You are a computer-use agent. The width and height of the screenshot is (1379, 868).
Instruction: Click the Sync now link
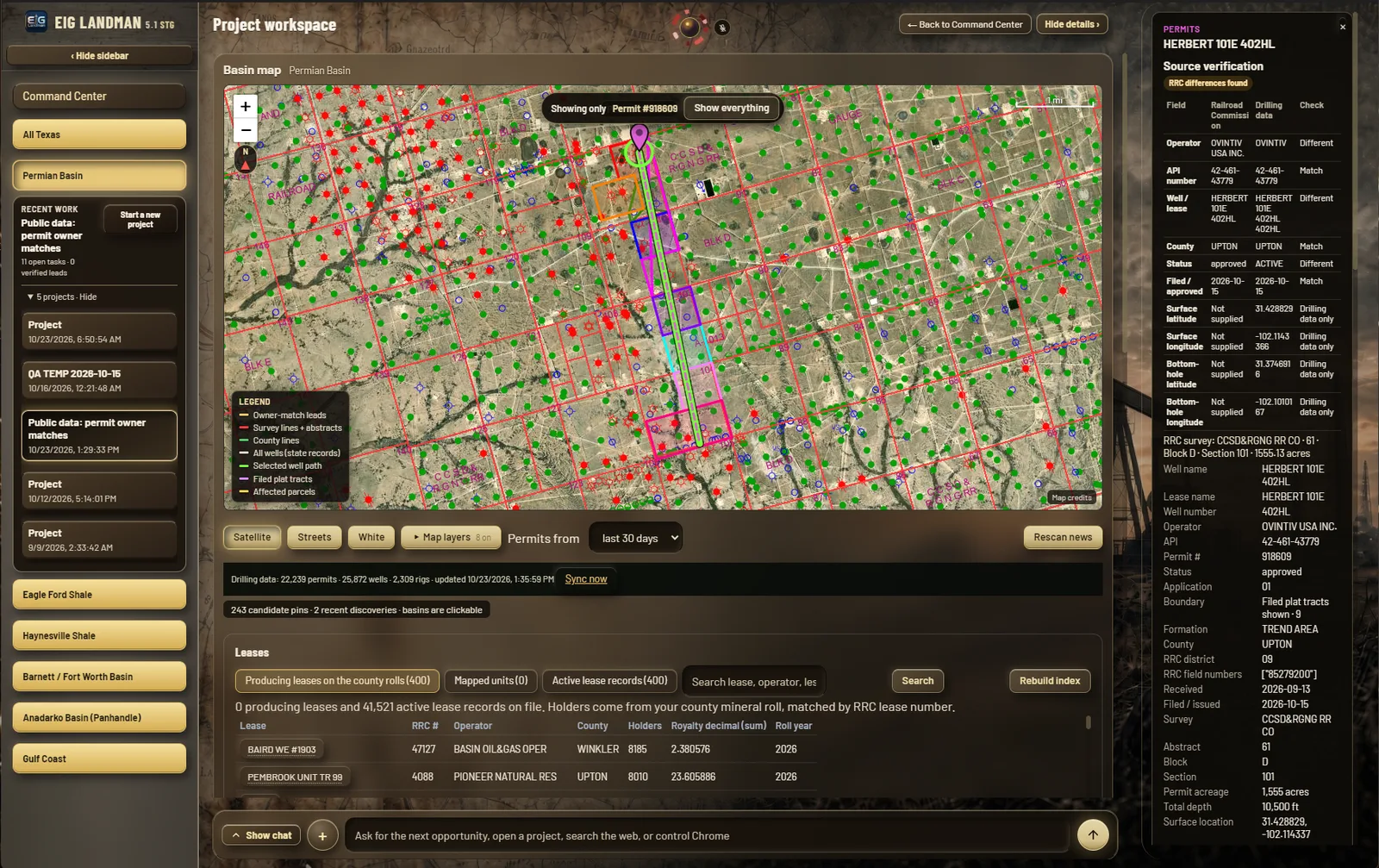click(x=586, y=579)
